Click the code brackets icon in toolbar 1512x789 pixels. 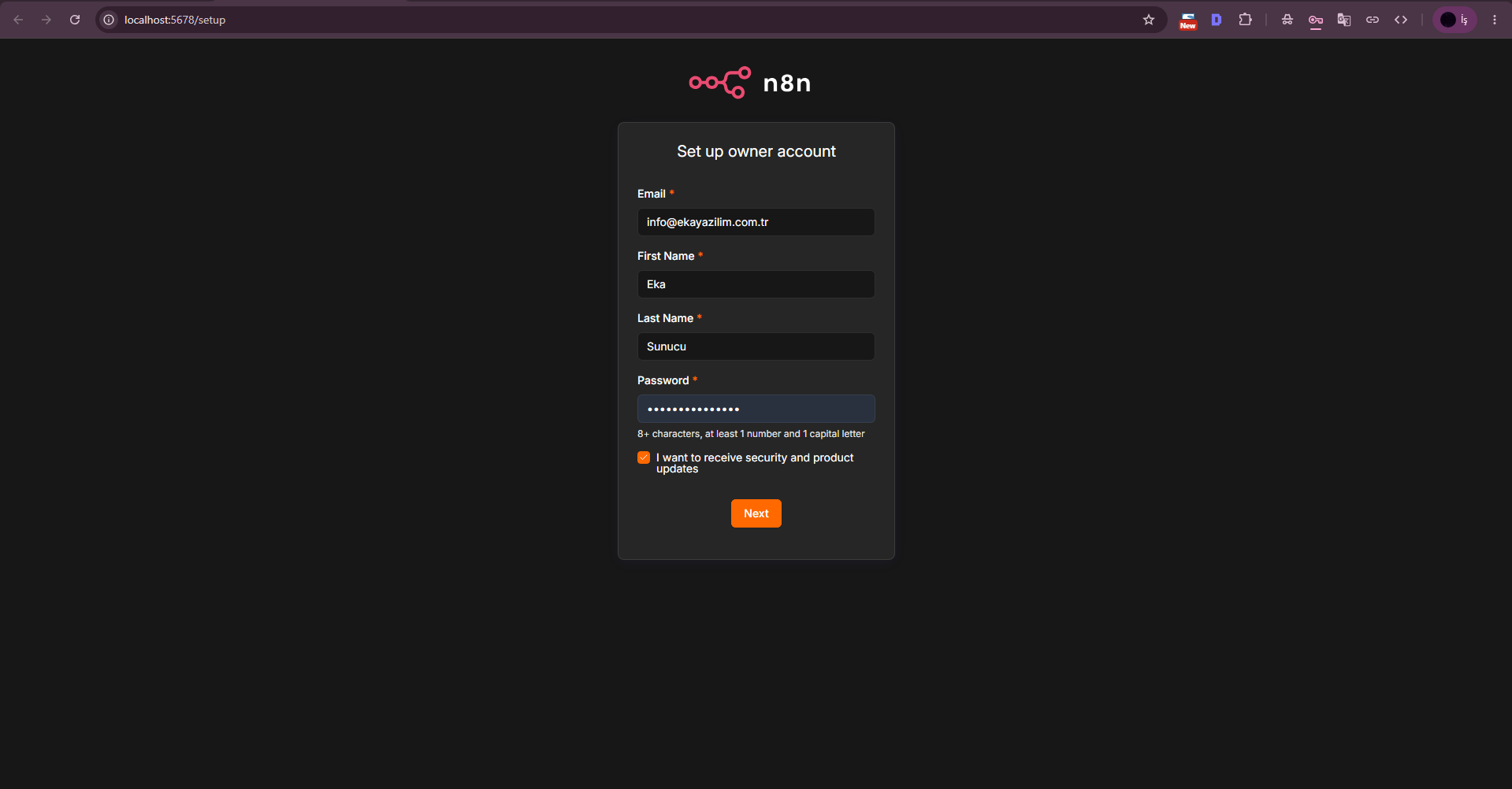[1401, 20]
